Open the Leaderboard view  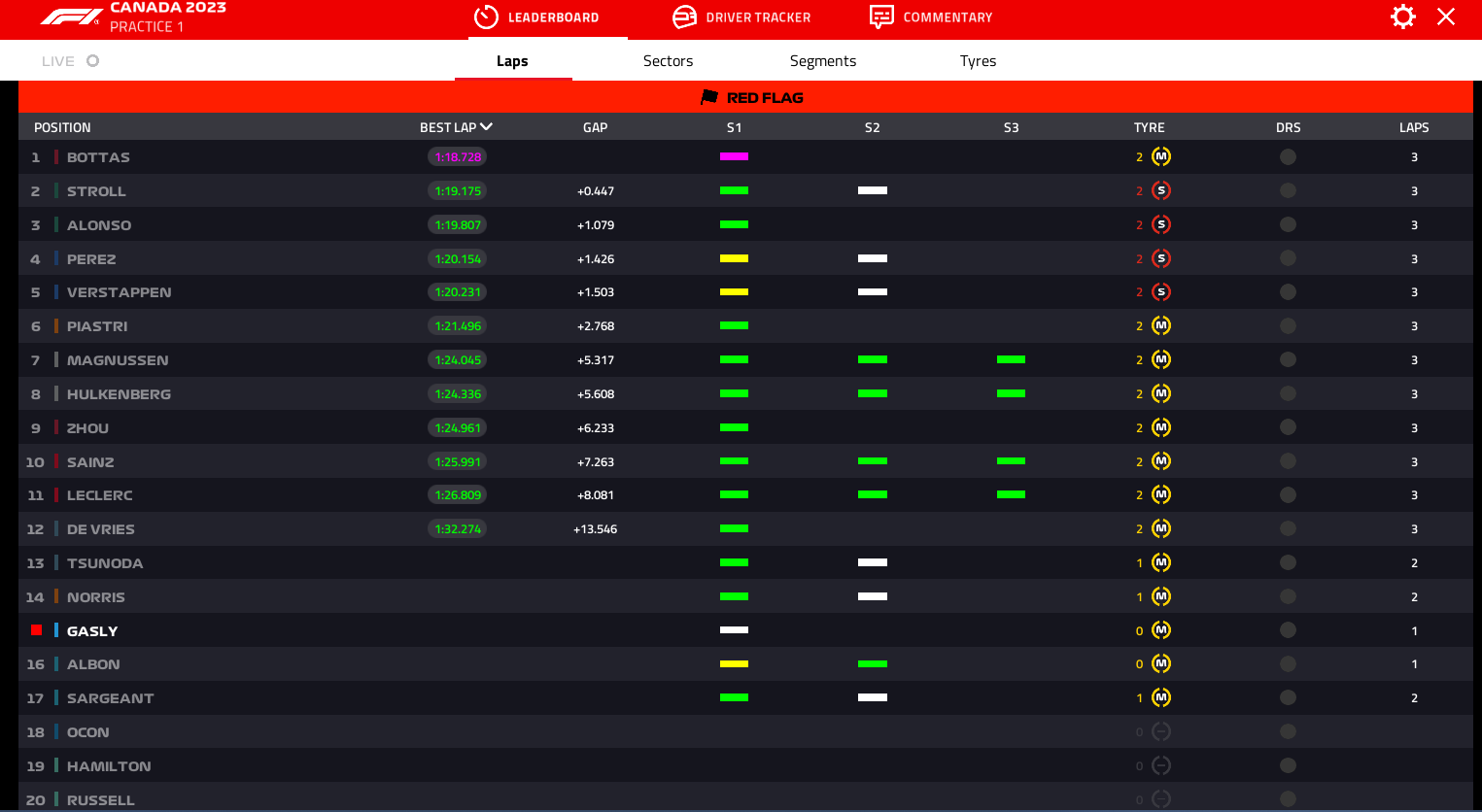click(536, 17)
